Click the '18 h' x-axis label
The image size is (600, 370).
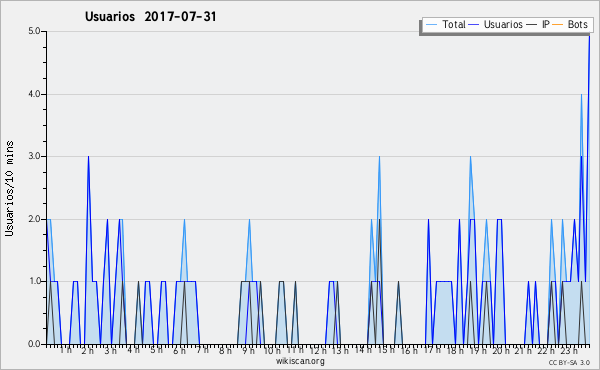[x=455, y=351]
